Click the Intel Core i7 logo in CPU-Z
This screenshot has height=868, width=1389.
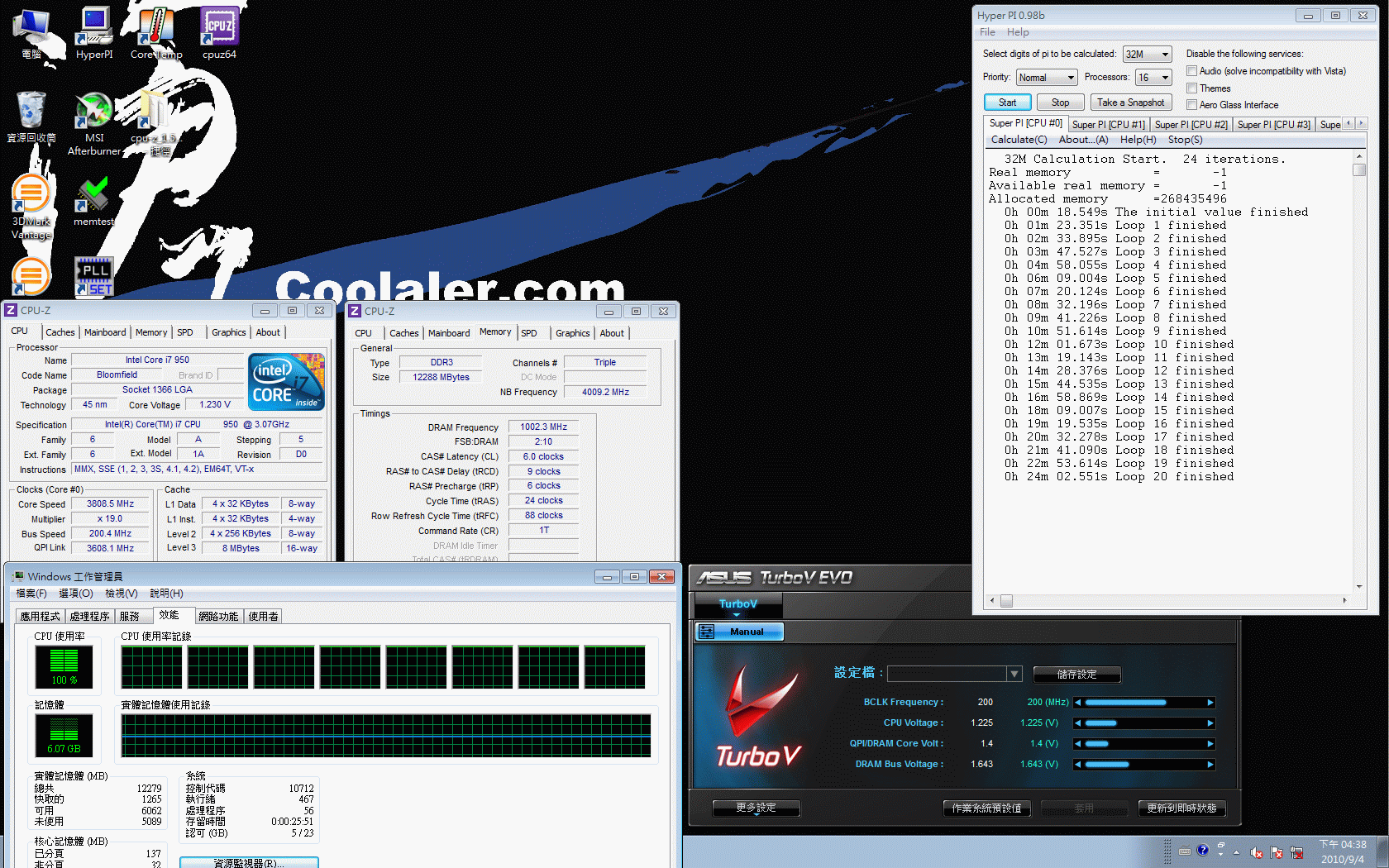(x=287, y=382)
